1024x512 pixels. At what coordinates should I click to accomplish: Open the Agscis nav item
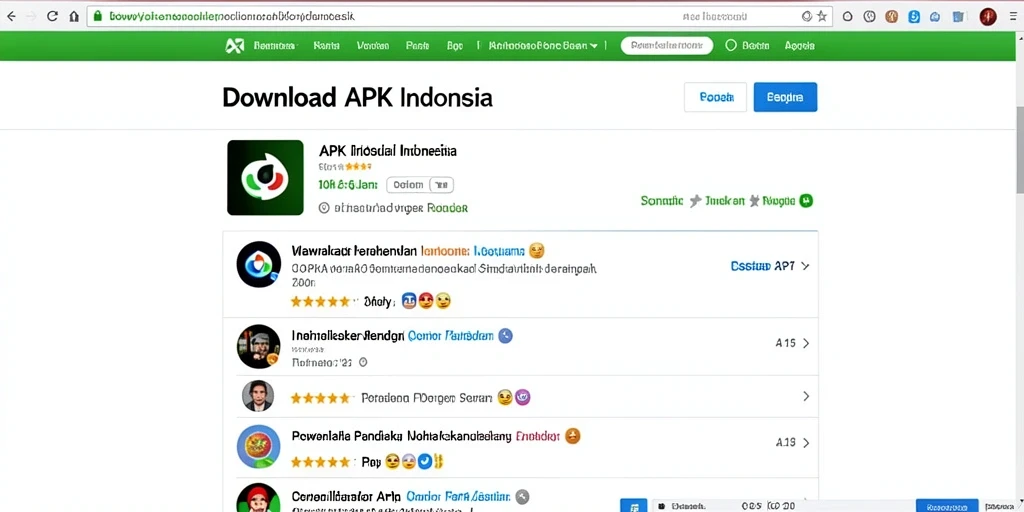pos(799,46)
